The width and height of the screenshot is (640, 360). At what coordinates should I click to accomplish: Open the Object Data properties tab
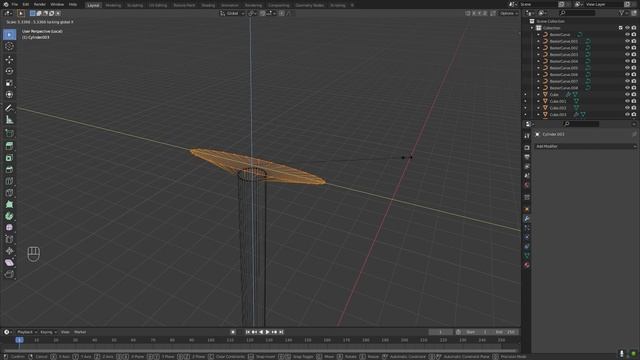[x=527, y=256]
